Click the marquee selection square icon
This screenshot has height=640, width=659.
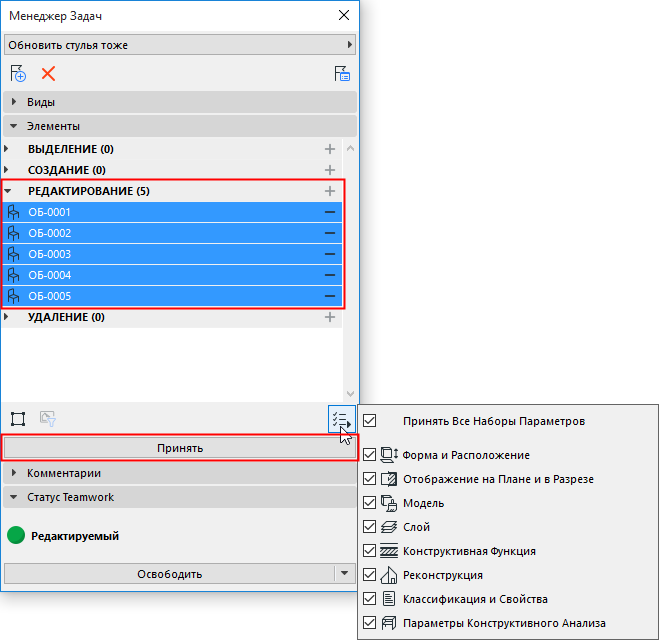18,419
